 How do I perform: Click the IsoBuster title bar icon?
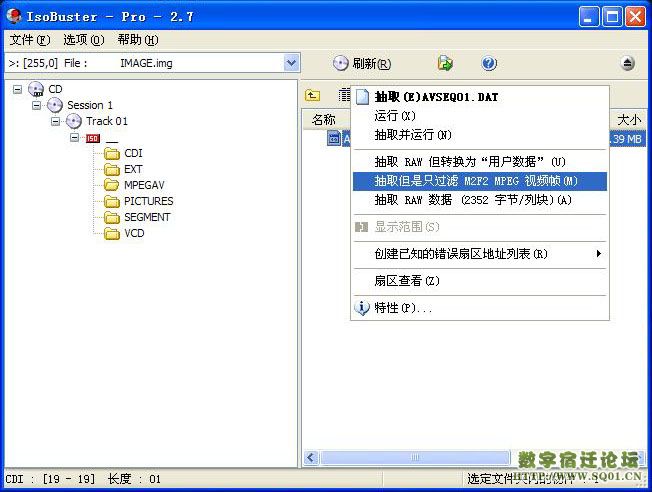coord(14,16)
